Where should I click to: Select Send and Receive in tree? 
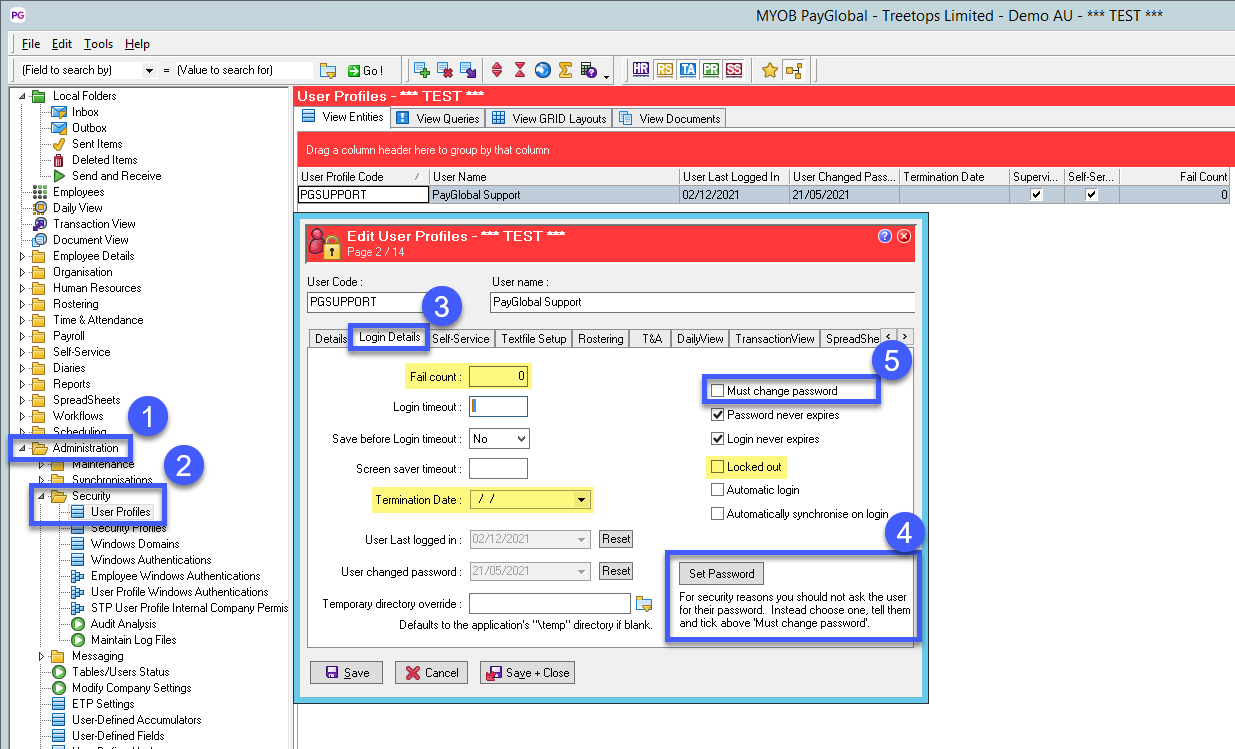pyautogui.click(x=116, y=176)
